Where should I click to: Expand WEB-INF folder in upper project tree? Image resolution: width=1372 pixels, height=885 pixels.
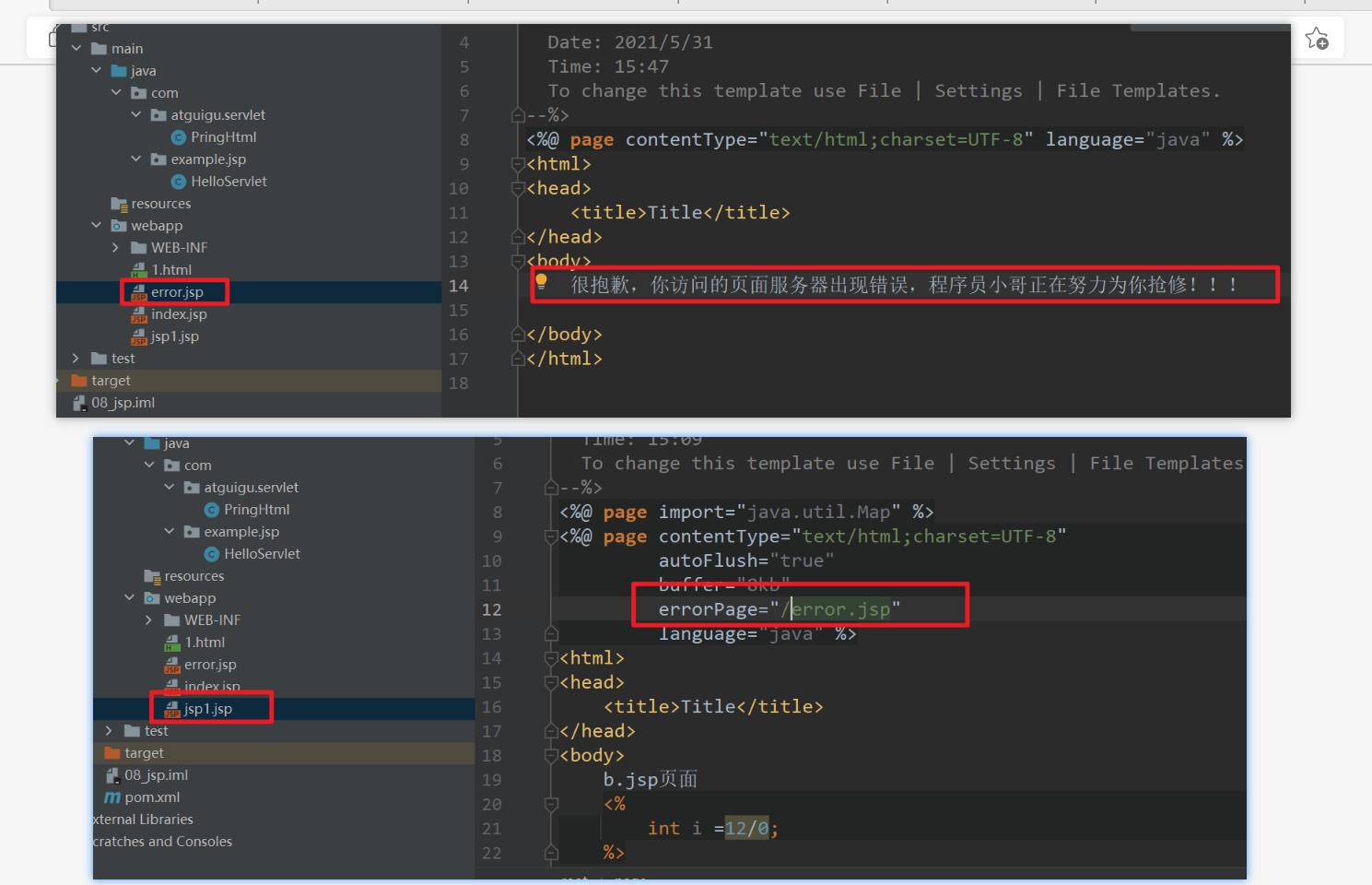pos(116,248)
